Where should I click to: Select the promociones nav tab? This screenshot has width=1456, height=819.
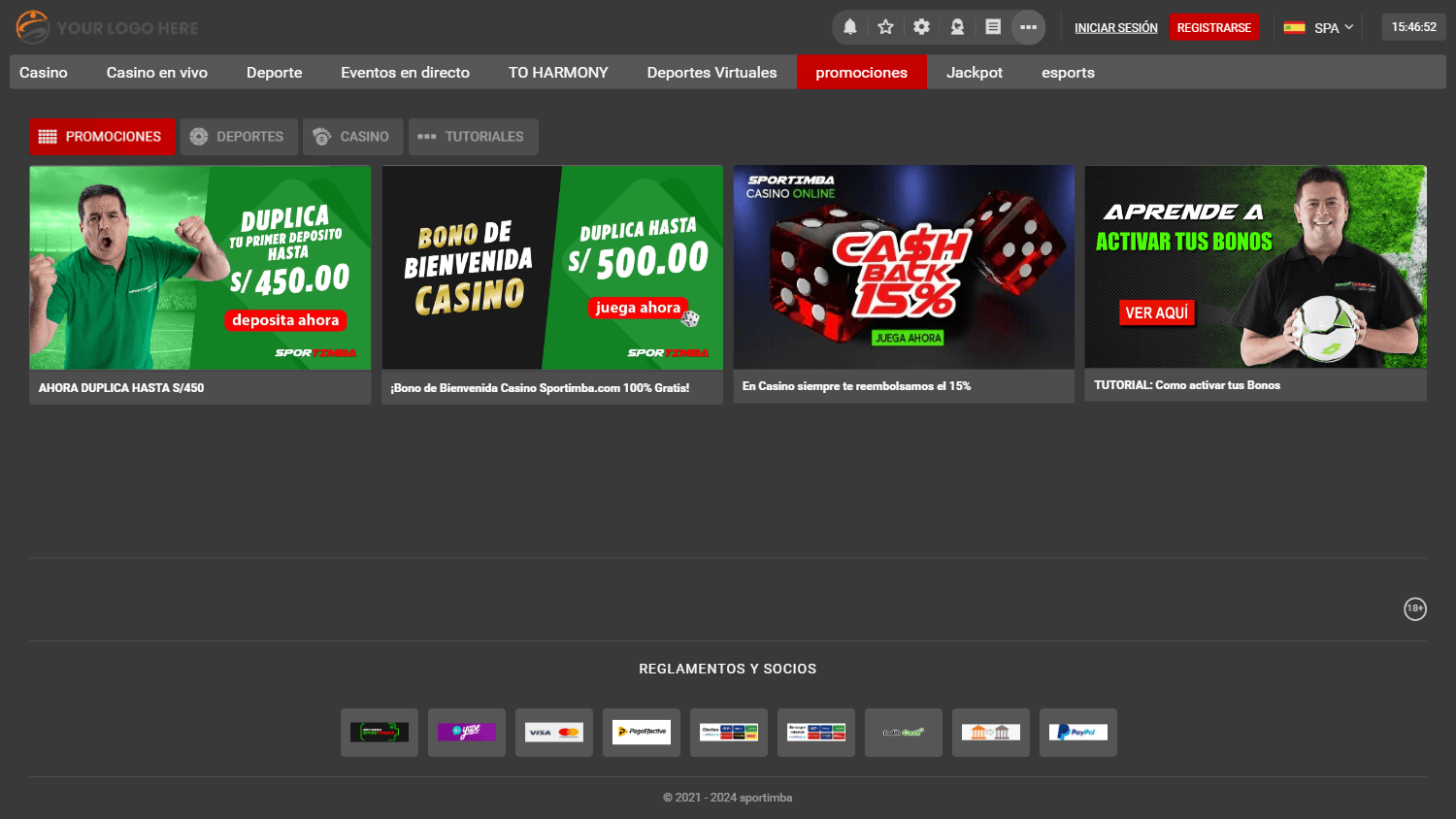862,72
